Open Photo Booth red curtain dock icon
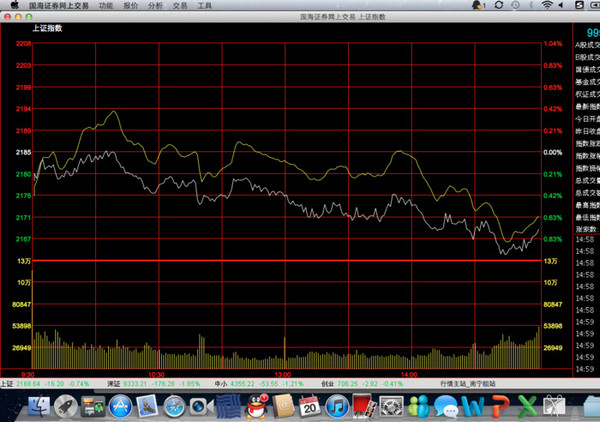Image resolution: width=600 pixels, height=422 pixels. (x=364, y=407)
